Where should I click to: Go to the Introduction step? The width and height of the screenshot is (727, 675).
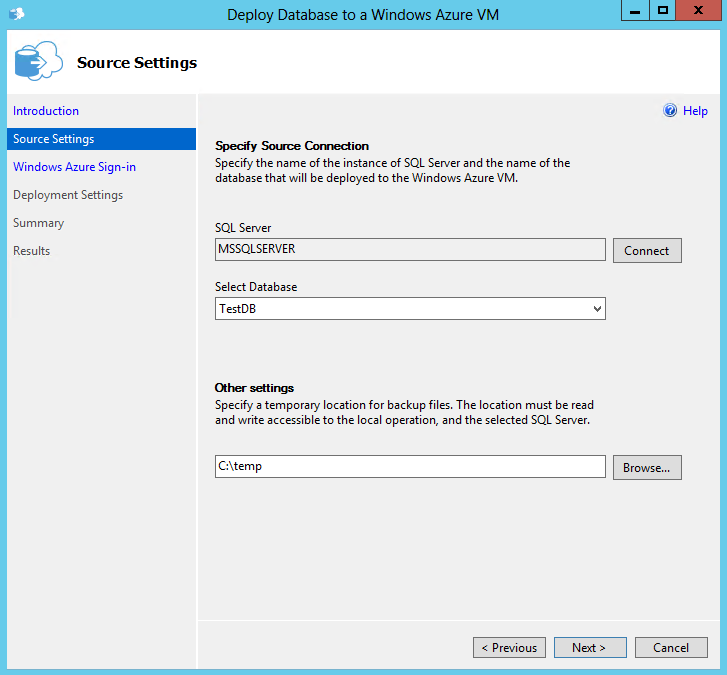(x=46, y=111)
